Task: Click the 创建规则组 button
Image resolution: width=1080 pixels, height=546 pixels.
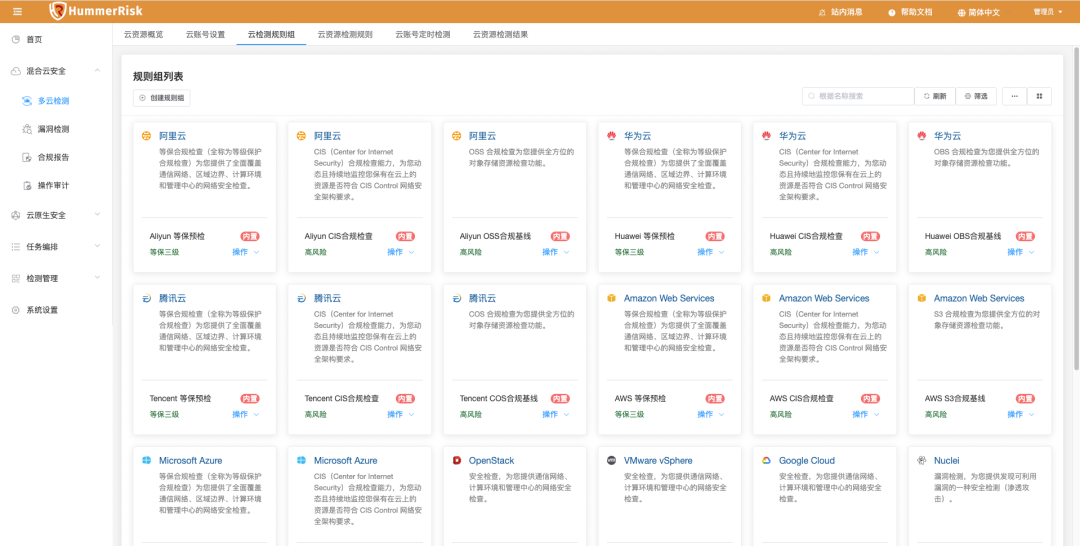Action: click(162, 98)
